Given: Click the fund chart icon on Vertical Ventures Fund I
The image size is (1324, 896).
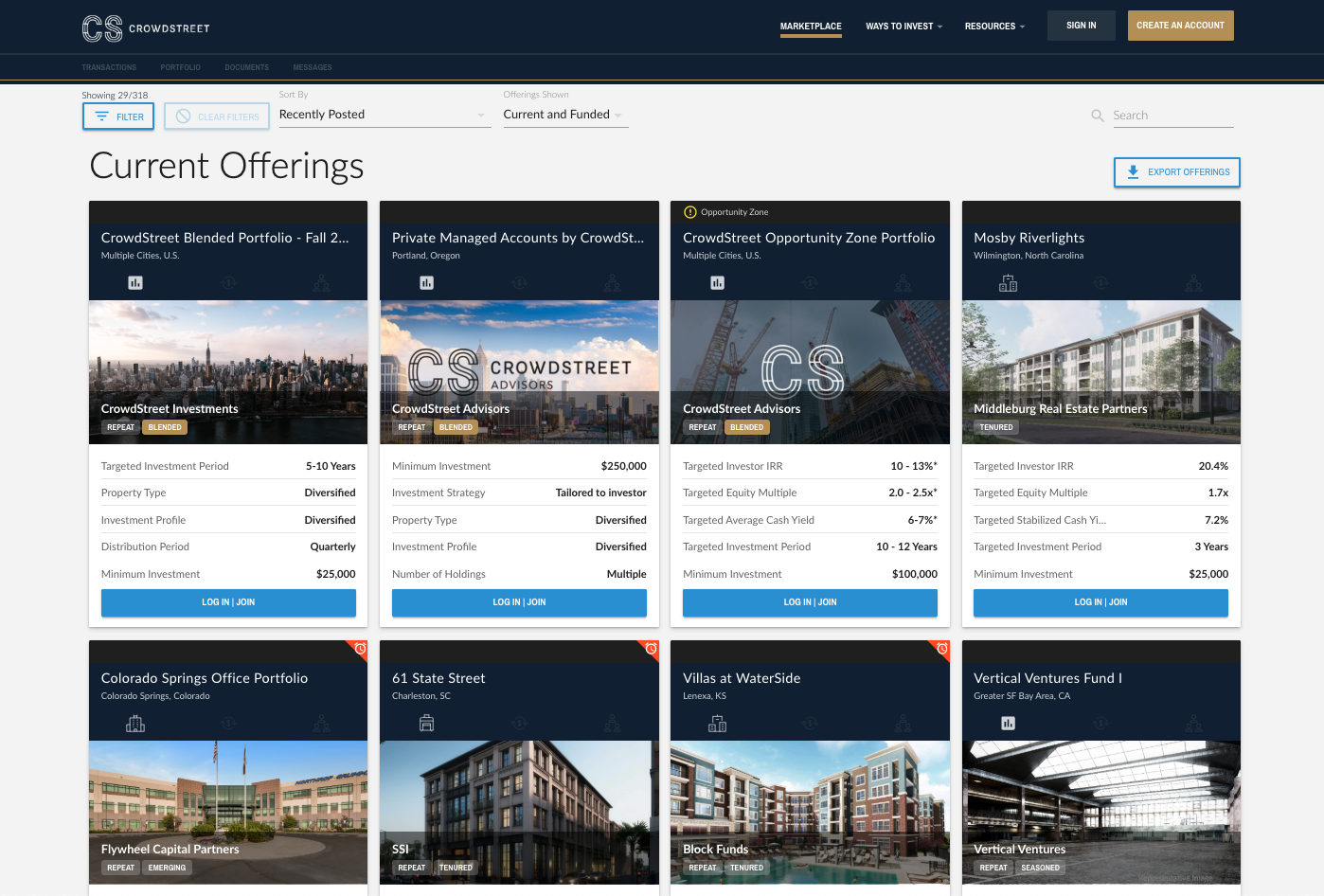Looking at the screenshot, I should click(x=1008, y=724).
